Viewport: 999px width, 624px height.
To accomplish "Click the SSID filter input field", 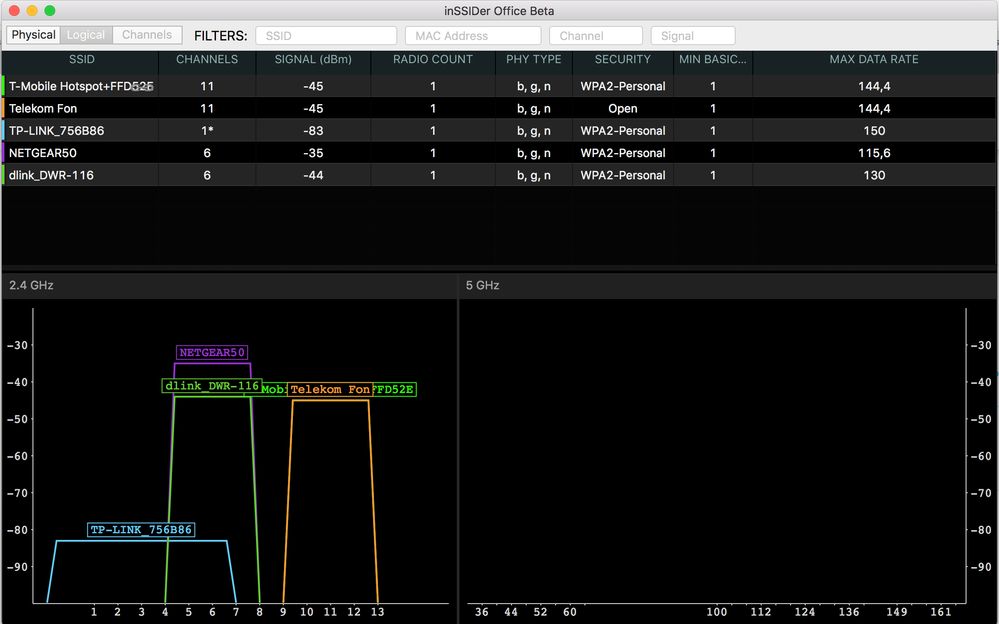I will (326, 36).
